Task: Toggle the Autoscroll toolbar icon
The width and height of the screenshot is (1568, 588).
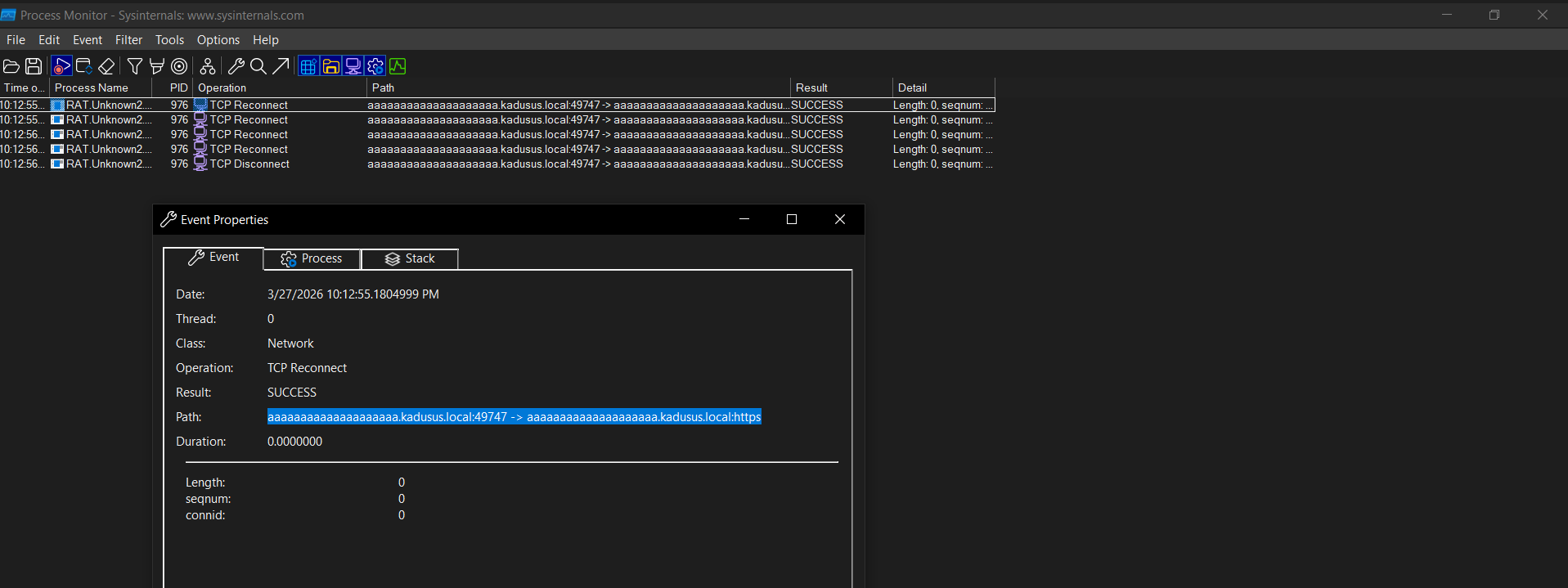Action: click(83, 66)
